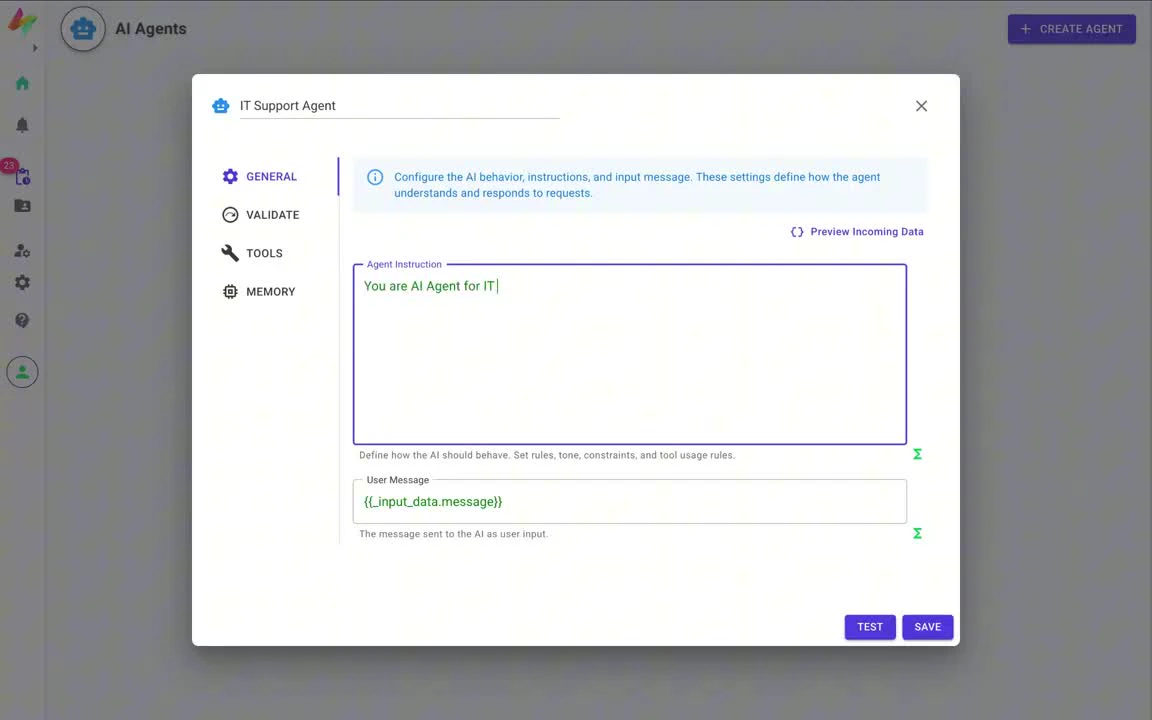1152x720 pixels.
Task: Click the "Configure the AI behavior" banner text
Action: [637, 185]
